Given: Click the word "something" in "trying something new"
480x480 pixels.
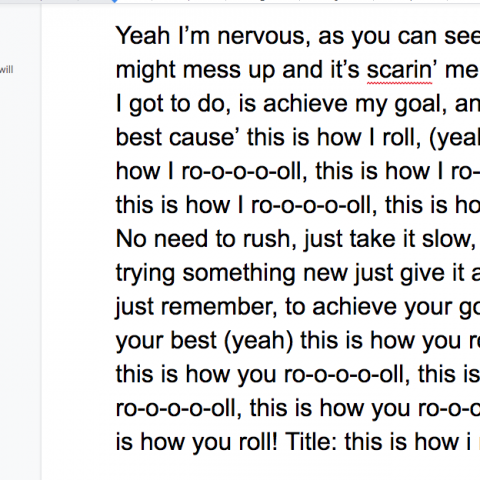Looking at the screenshot, I should 239,274.
